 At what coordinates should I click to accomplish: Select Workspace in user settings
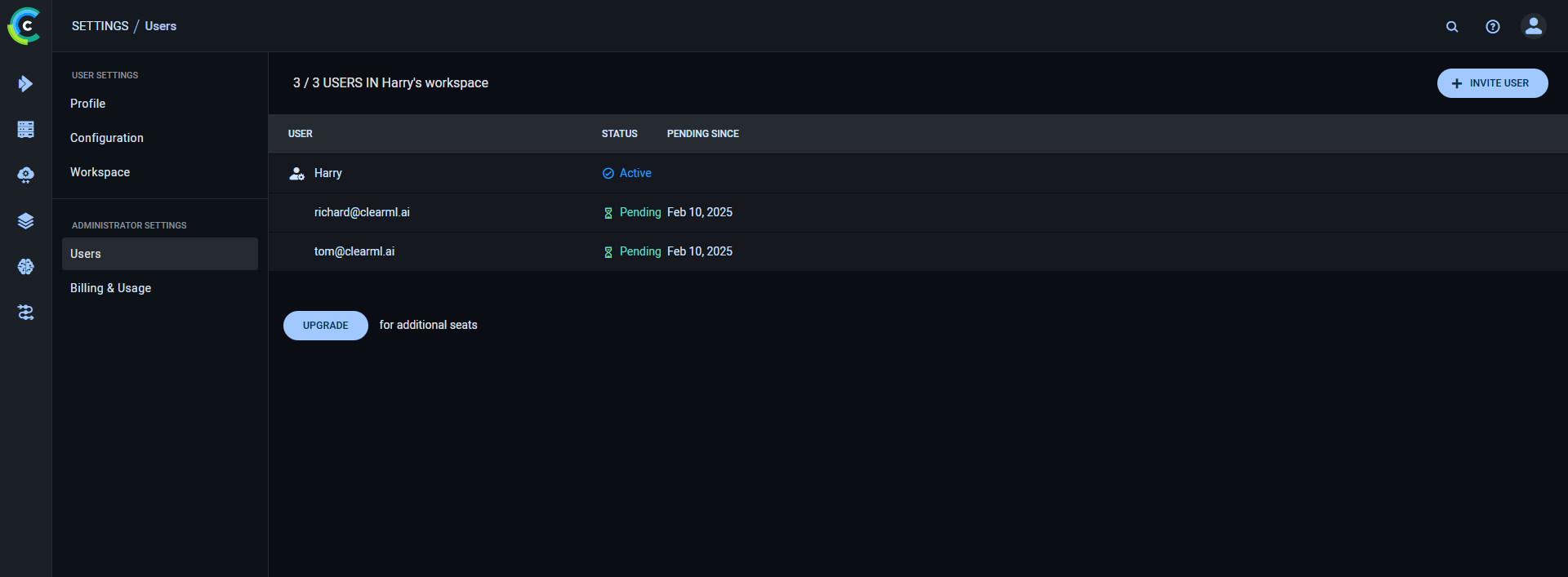[x=100, y=172]
